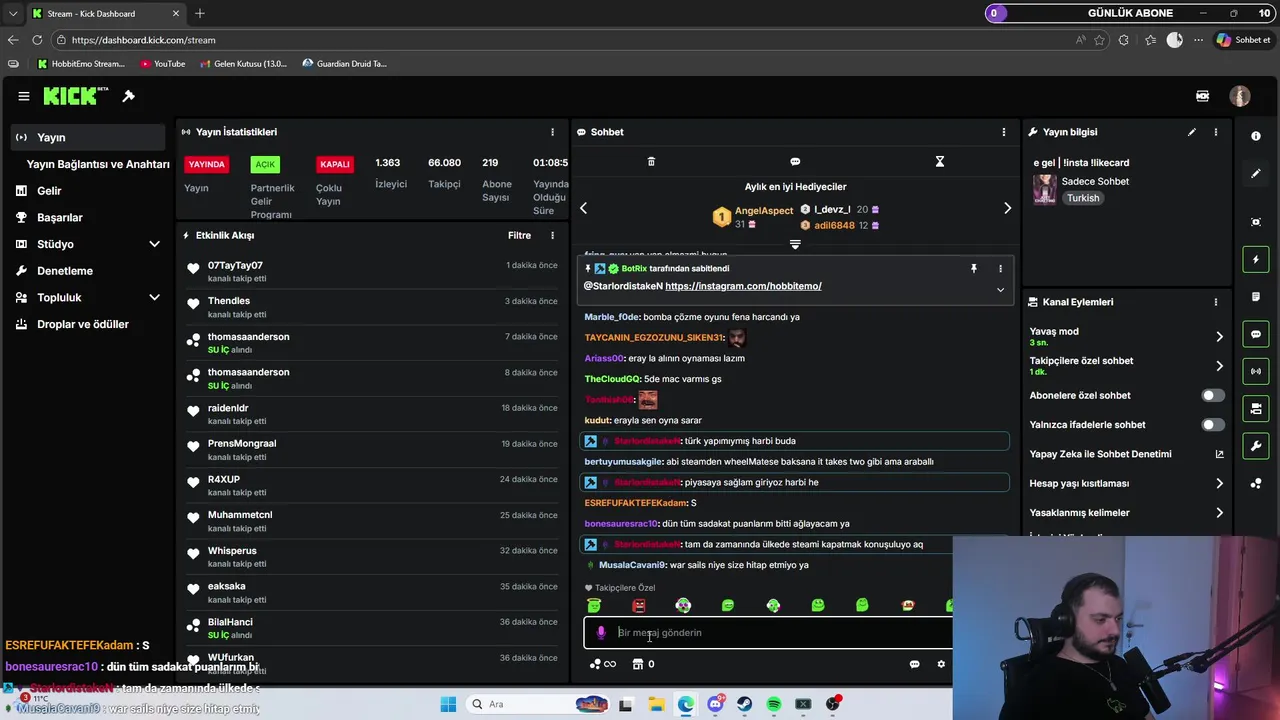Go to Gelir page
The width and height of the screenshot is (1280, 720).
(49, 191)
